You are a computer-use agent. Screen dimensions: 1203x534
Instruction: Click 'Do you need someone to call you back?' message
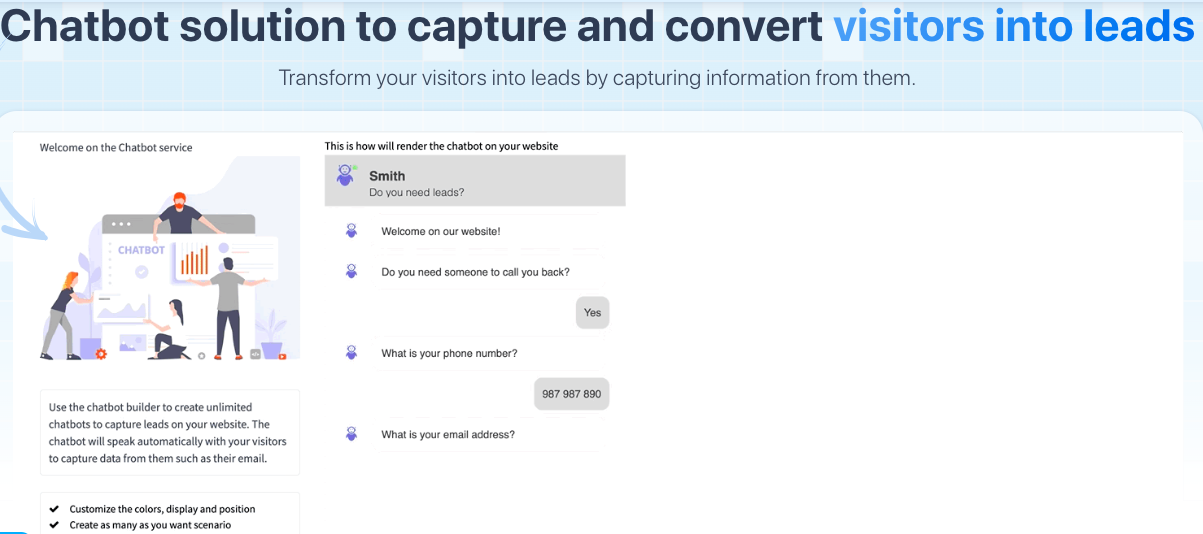[x=475, y=272]
